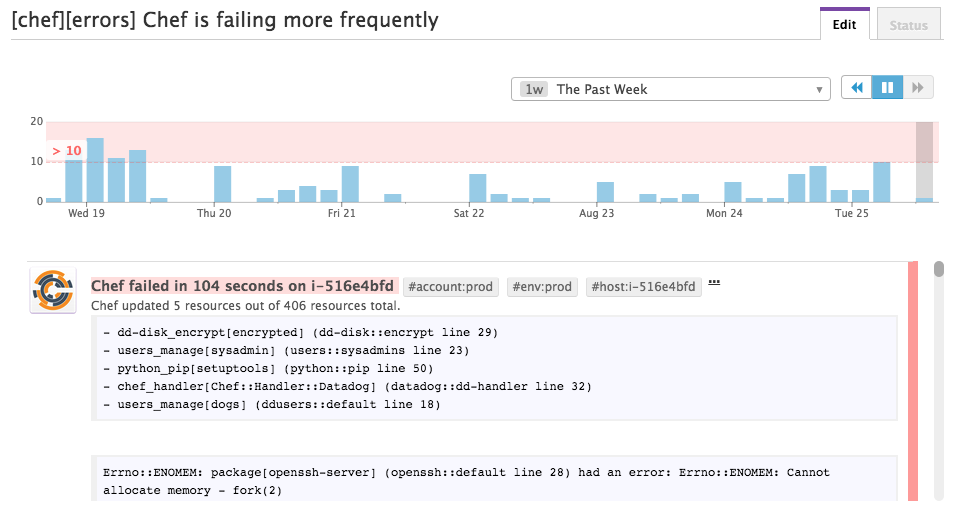Click the event stream scrollbar thumb

pos(939,269)
